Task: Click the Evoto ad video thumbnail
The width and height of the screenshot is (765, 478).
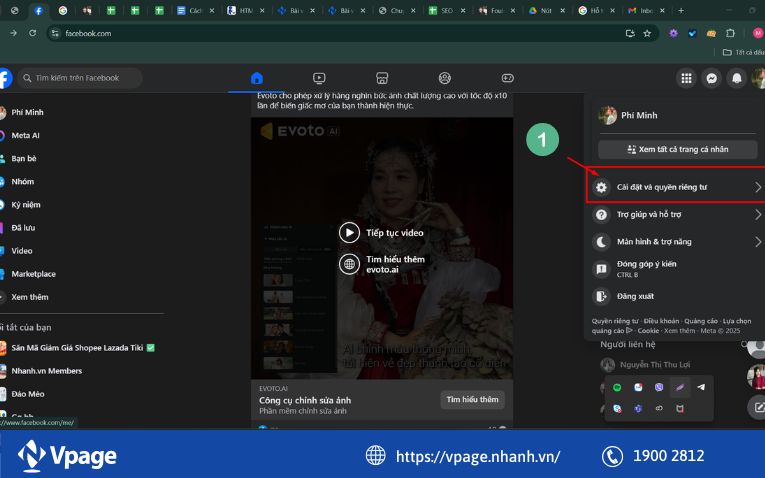Action: tap(382, 248)
